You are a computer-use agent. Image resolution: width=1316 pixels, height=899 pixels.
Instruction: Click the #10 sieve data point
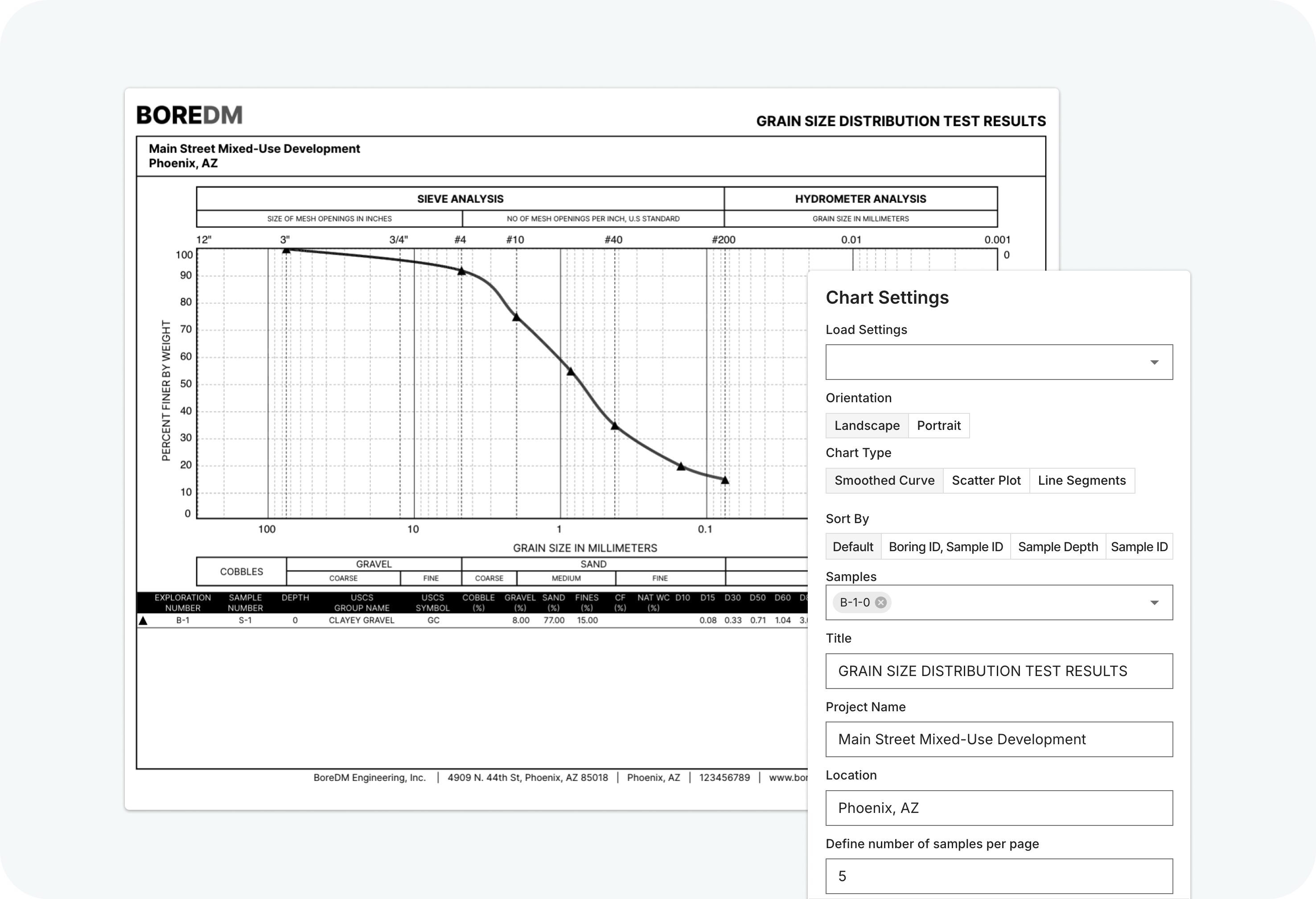pos(516,317)
